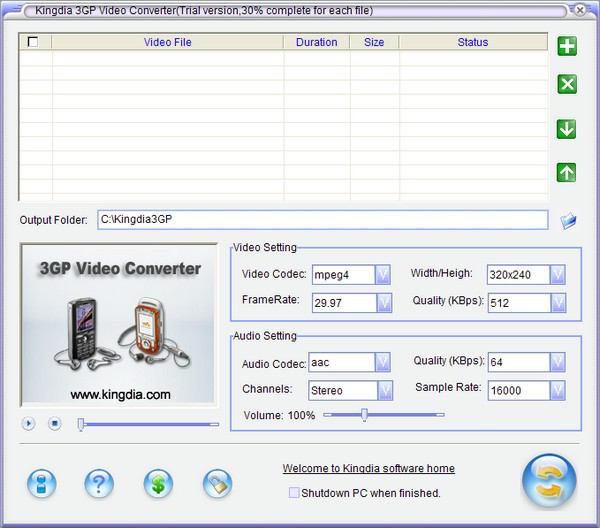The width and height of the screenshot is (600, 528).
Task: Click the green X remove file icon
Action: (x=567, y=84)
